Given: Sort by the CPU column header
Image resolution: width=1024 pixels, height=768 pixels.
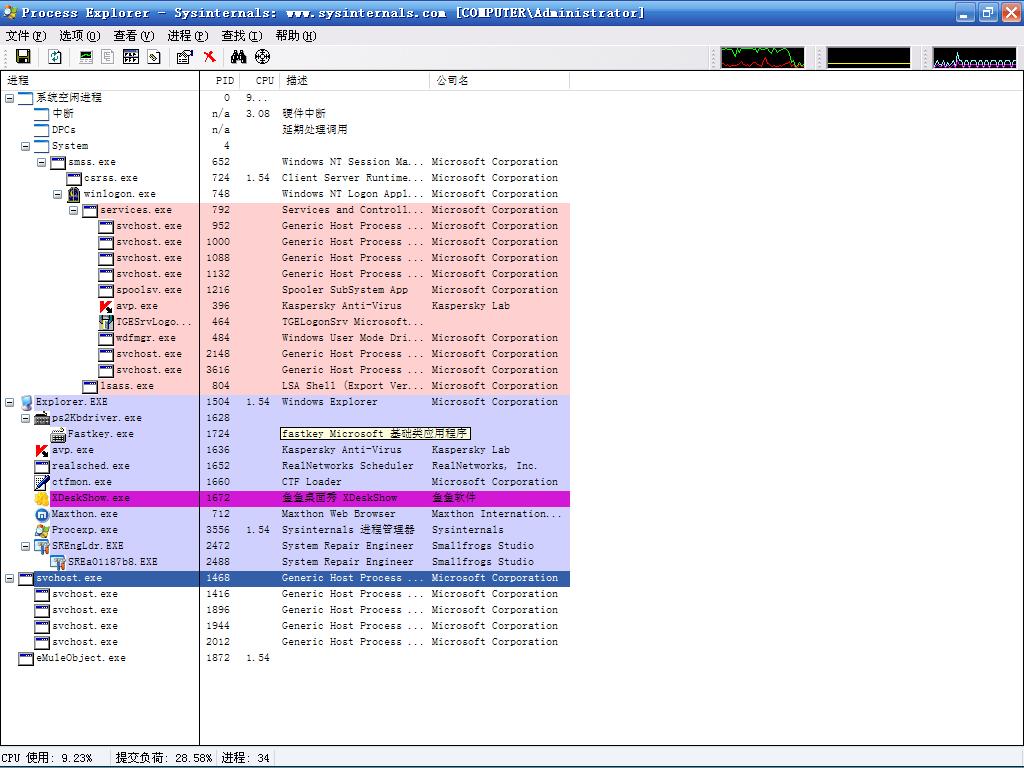Looking at the screenshot, I should (x=260, y=80).
